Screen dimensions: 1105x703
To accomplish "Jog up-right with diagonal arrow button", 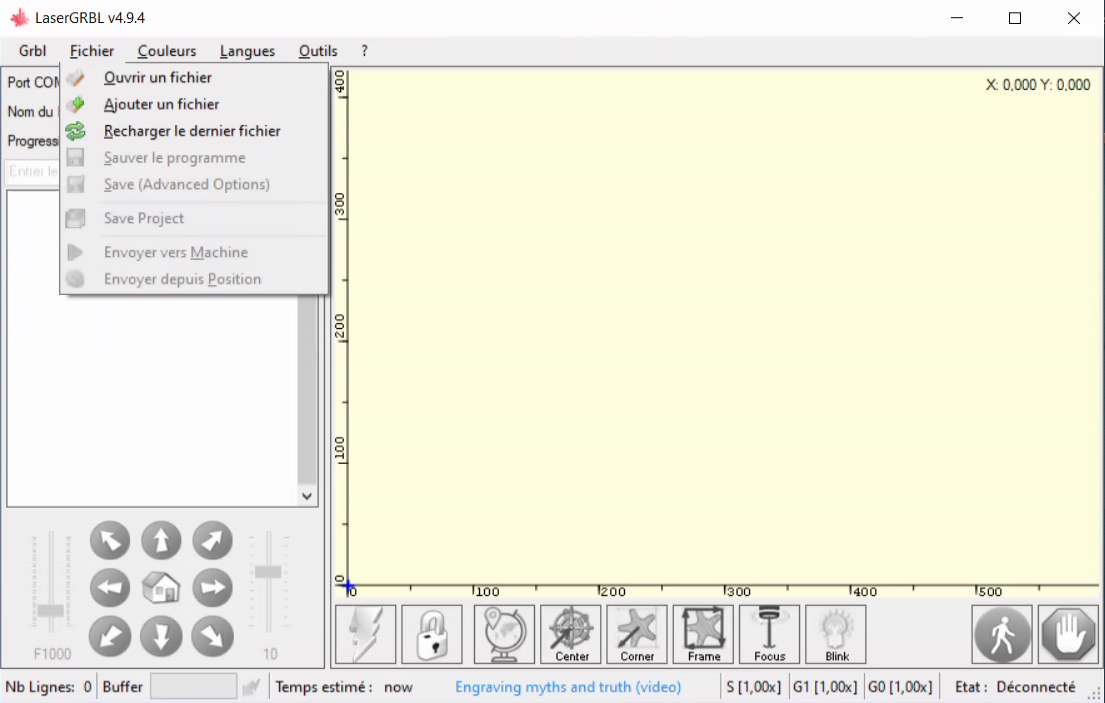I will tap(212, 540).
